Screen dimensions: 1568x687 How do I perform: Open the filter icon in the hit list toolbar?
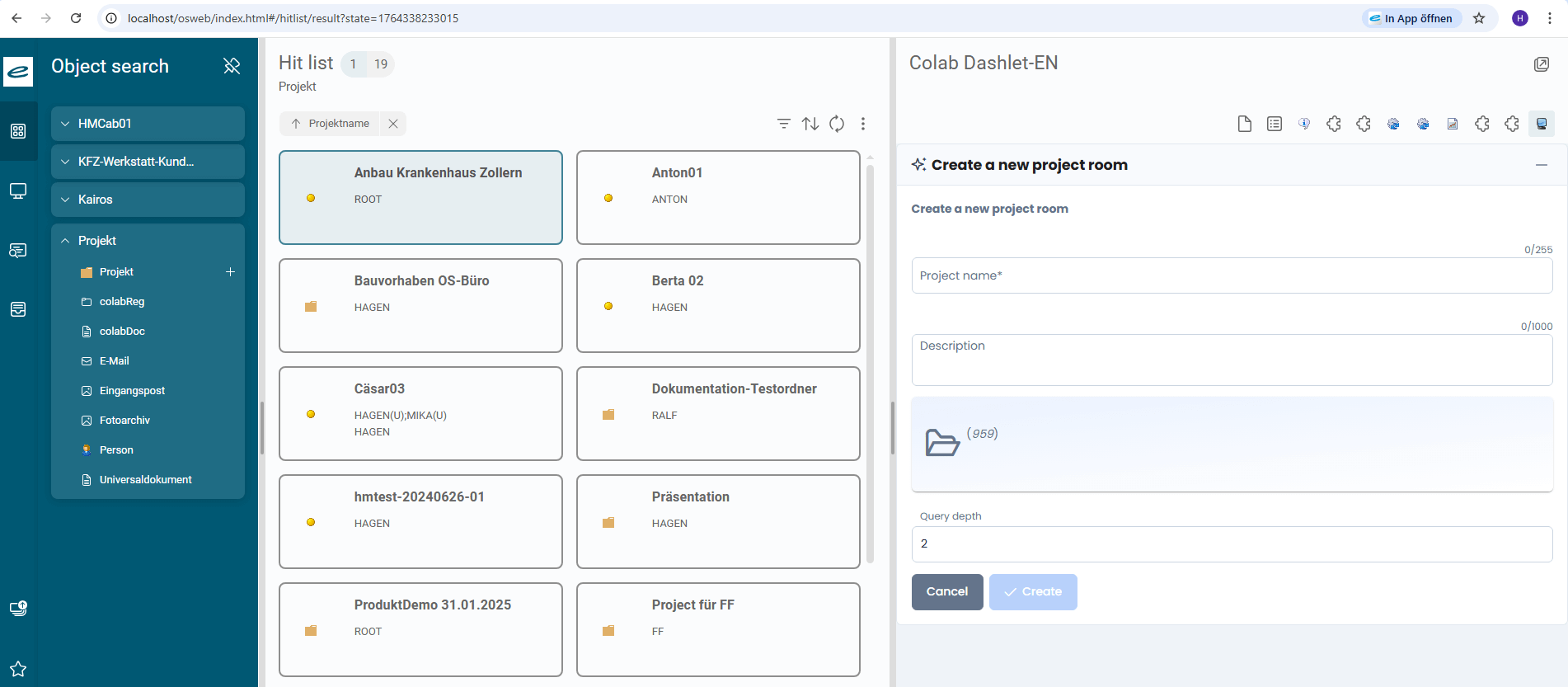pos(784,124)
